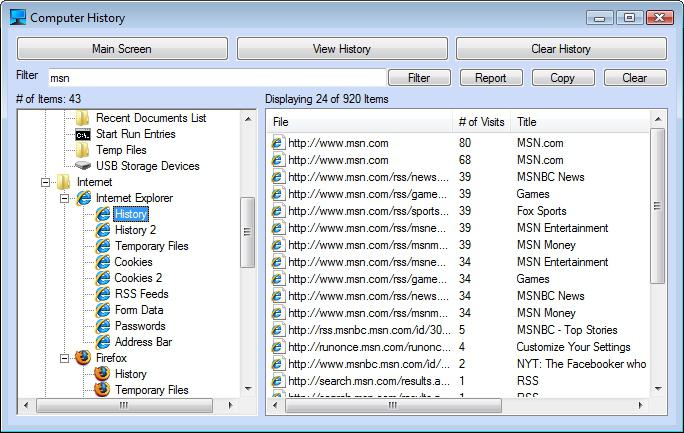
Task: Click the results horizontal scroll-right arrow
Action: (x=641, y=405)
